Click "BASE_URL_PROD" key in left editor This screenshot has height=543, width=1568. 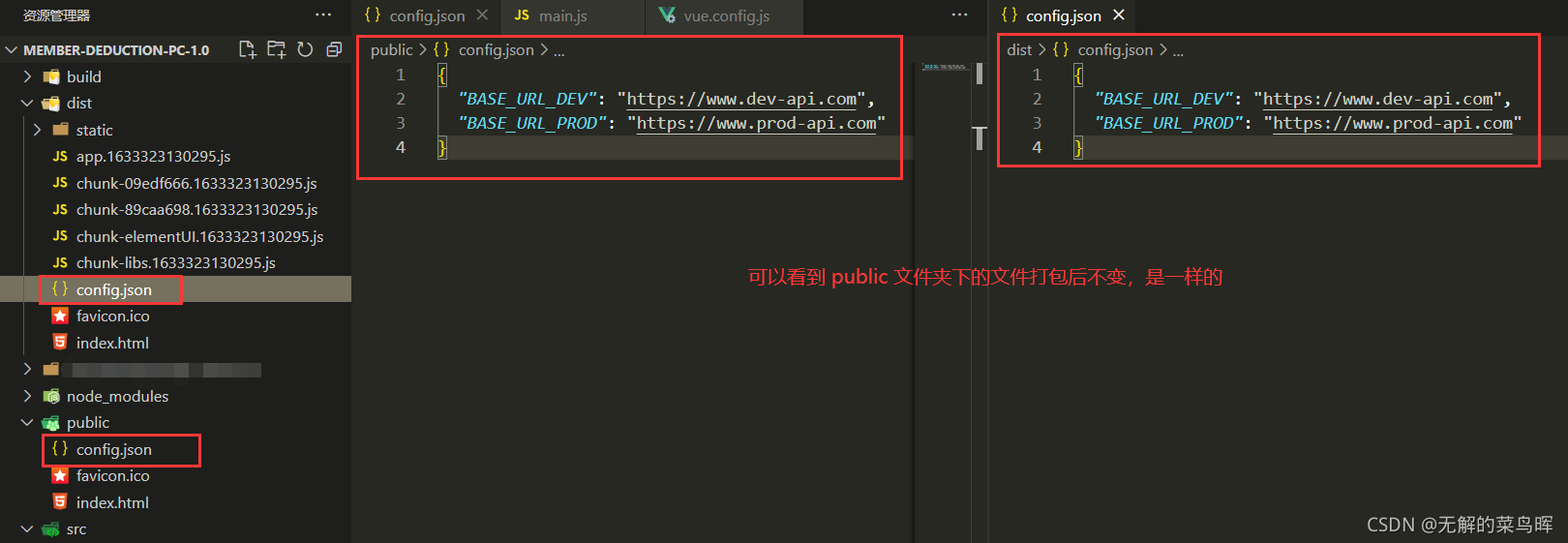point(532,123)
